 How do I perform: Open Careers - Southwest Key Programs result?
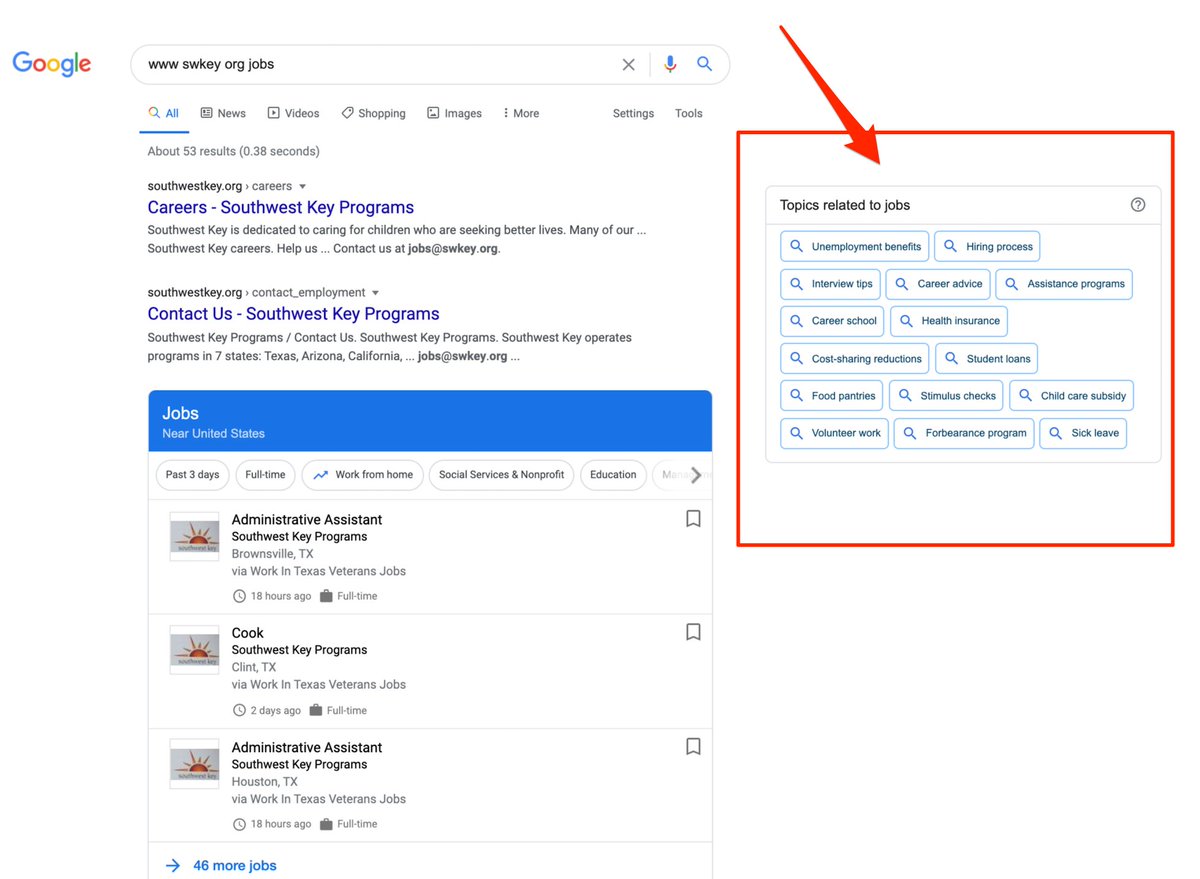click(x=281, y=207)
